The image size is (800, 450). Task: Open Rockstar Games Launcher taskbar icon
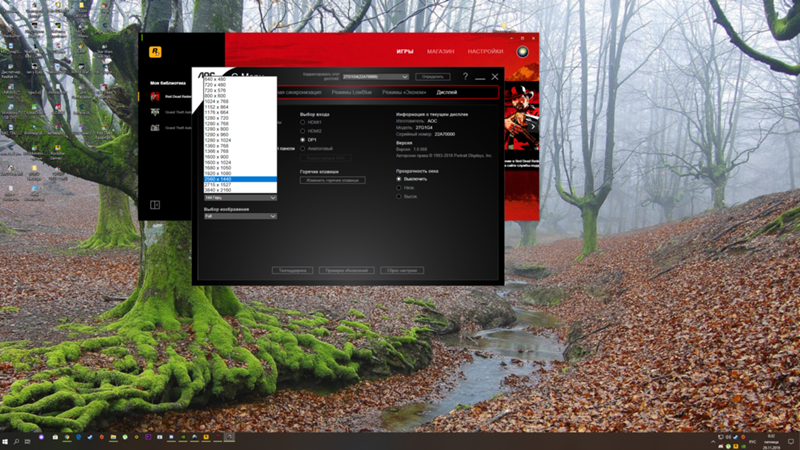[206, 437]
